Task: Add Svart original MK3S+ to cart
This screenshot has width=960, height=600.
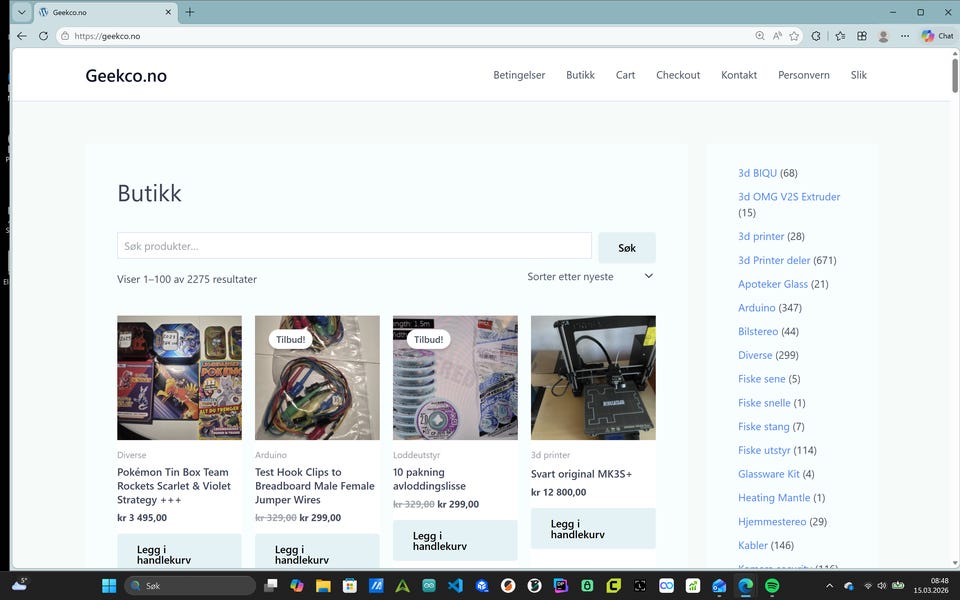Action: pos(592,528)
